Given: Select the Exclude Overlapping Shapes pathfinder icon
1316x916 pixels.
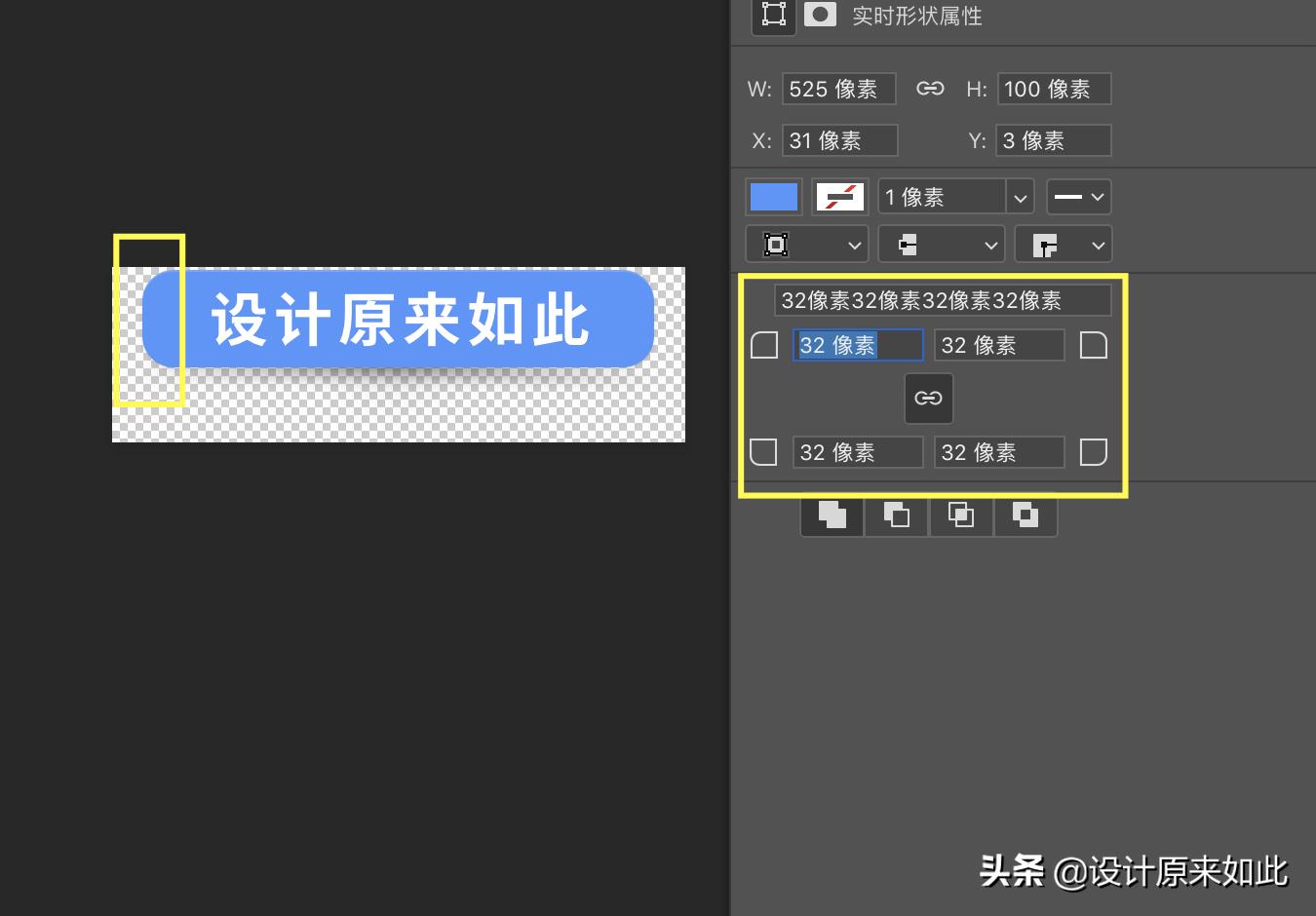Looking at the screenshot, I should click(1026, 515).
